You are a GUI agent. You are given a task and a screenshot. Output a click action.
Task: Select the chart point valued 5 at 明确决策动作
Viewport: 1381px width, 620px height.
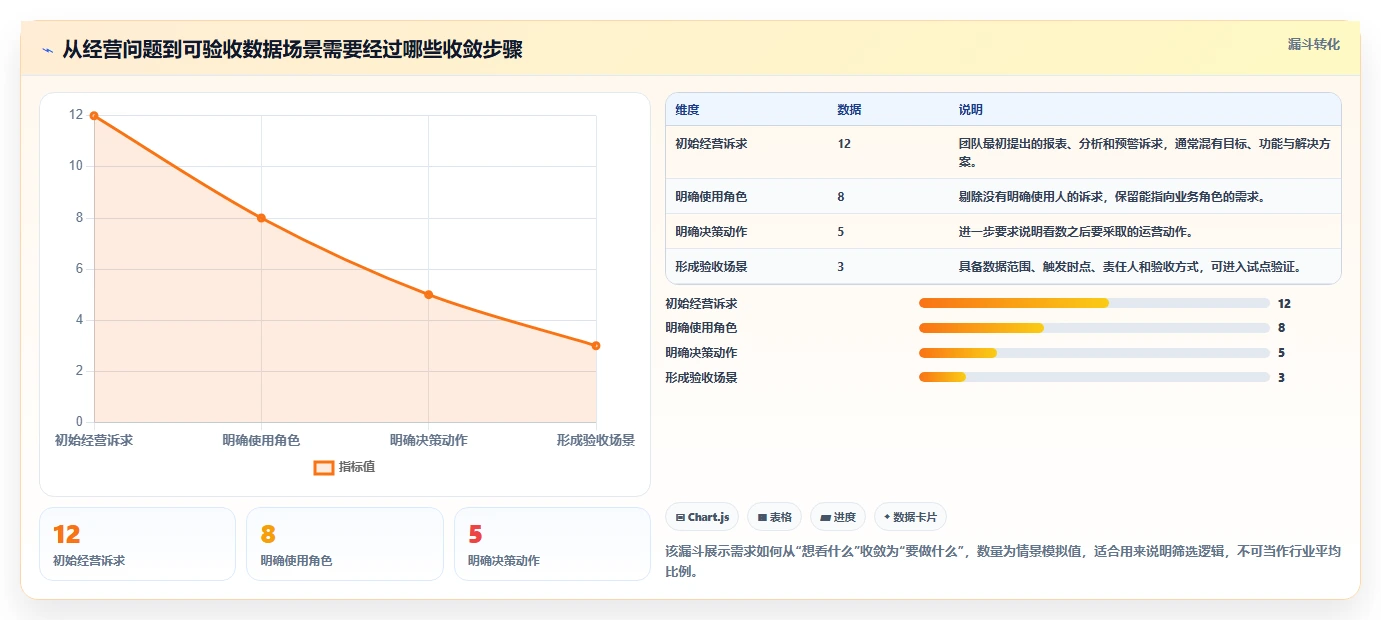tap(428, 295)
